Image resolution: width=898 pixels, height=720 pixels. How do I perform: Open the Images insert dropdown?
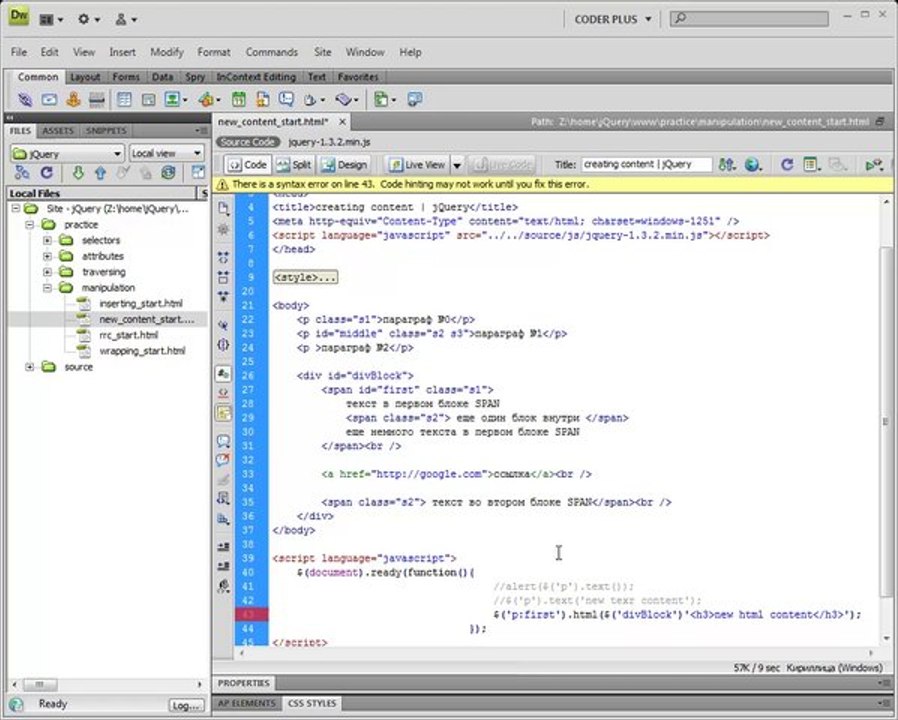(176, 100)
